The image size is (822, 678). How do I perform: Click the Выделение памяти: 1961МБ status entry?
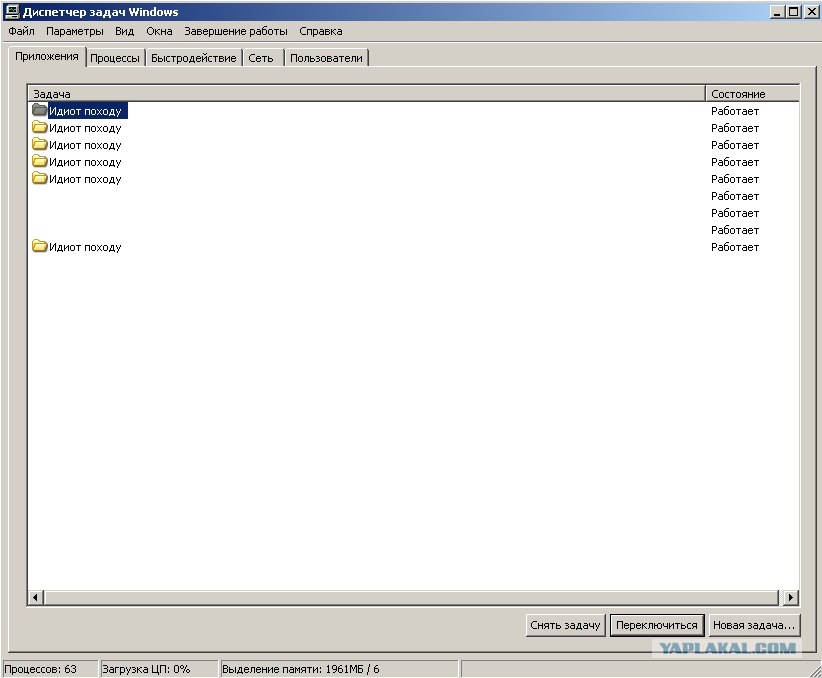click(339, 669)
